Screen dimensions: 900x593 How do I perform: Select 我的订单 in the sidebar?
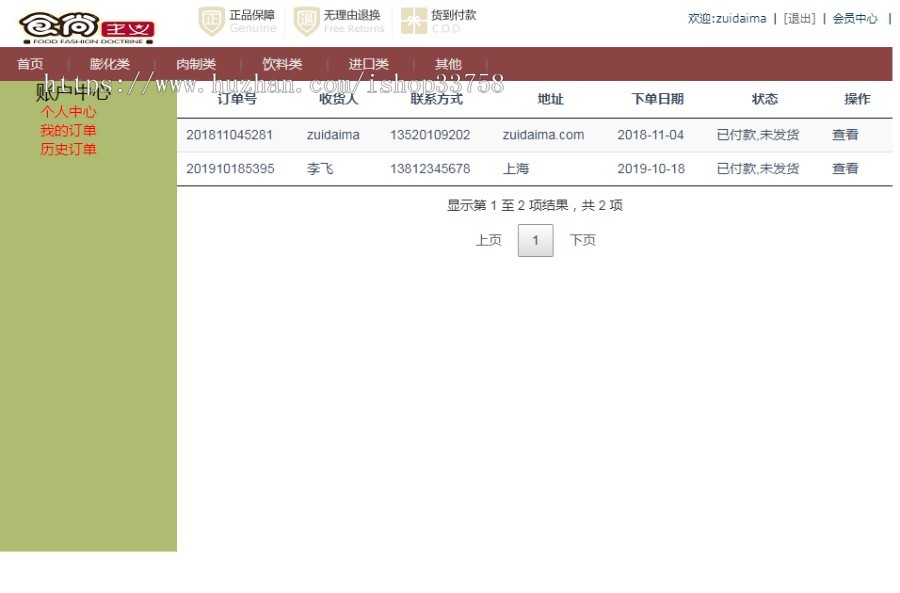point(68,130)
